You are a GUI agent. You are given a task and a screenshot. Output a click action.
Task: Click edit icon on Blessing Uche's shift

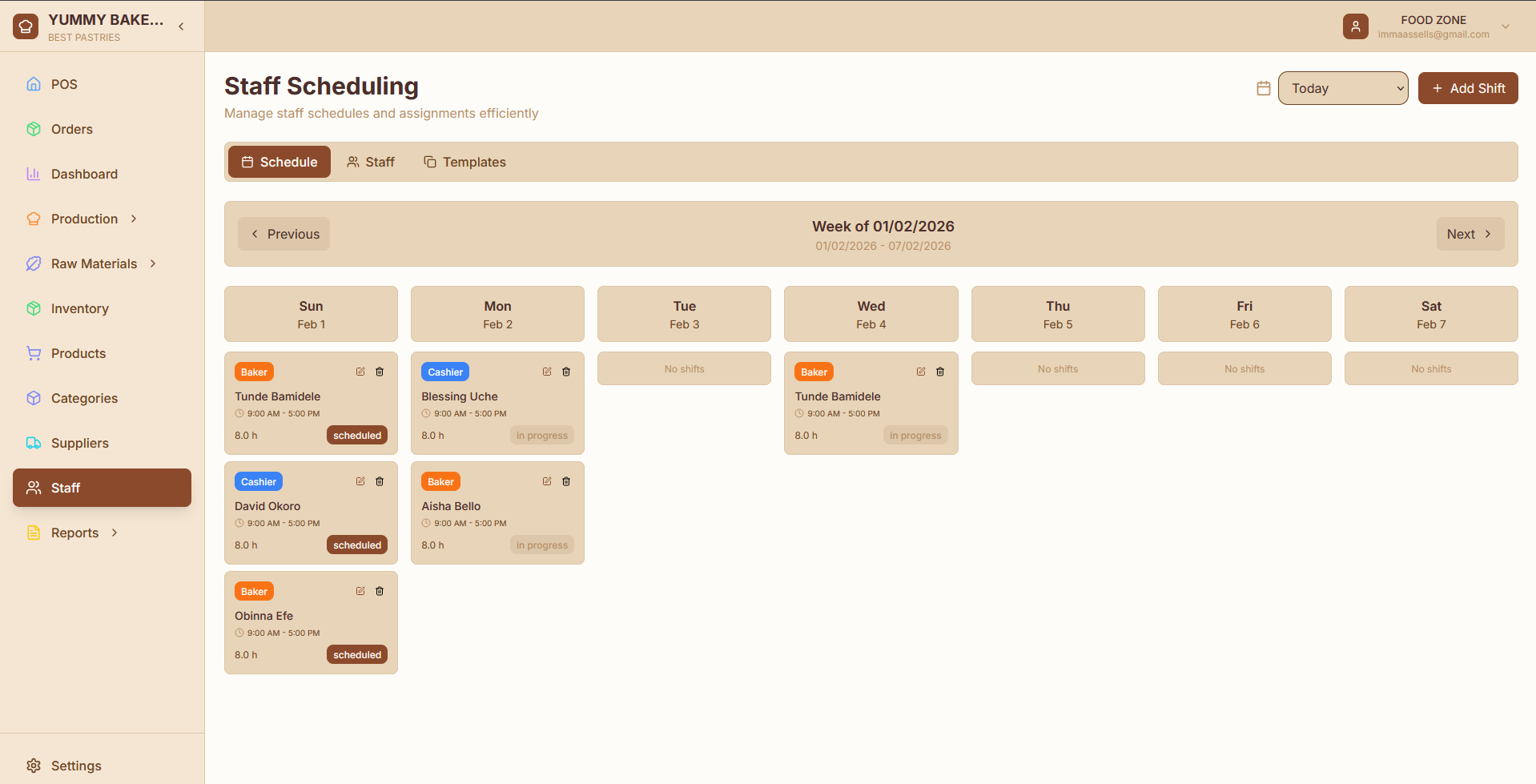(x=547, y=372)
